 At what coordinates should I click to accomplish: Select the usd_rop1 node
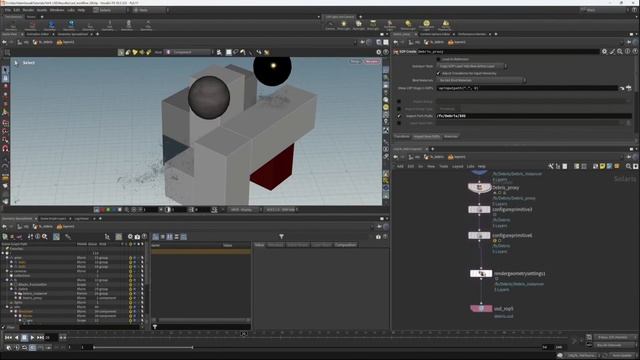pos(481,309)
